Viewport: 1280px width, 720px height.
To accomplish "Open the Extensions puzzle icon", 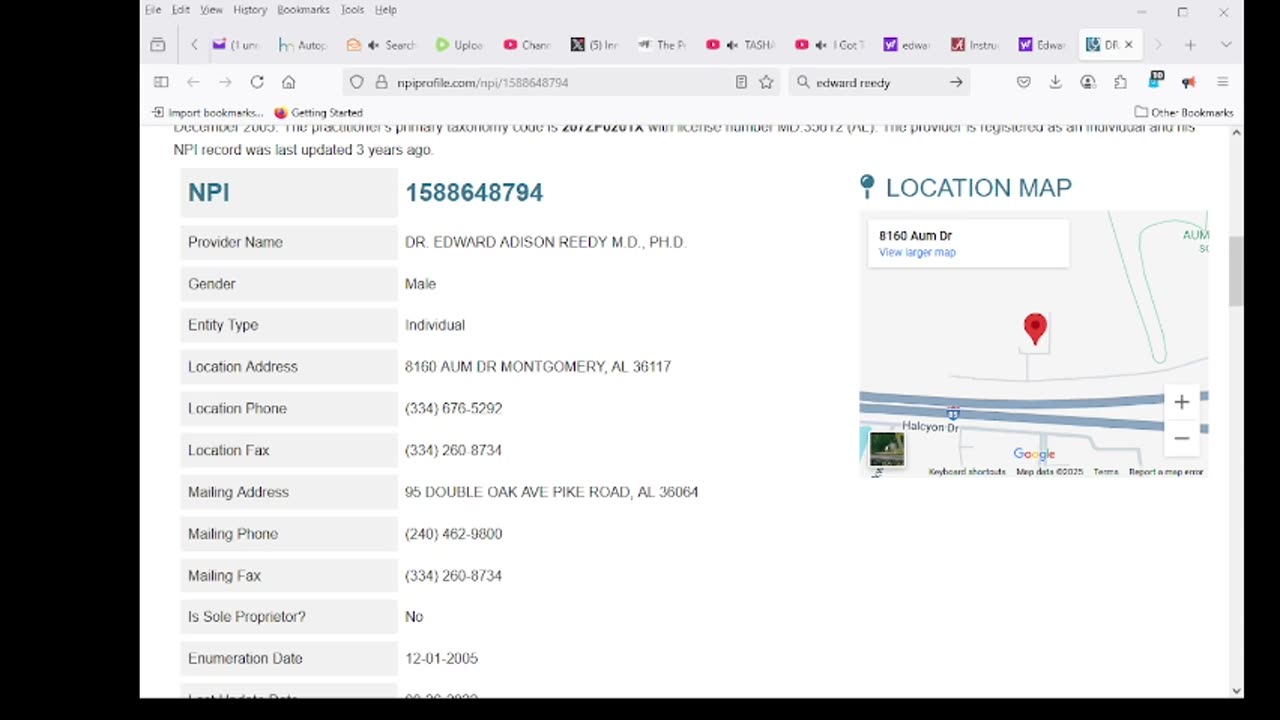I will [x=1120, y=82].
